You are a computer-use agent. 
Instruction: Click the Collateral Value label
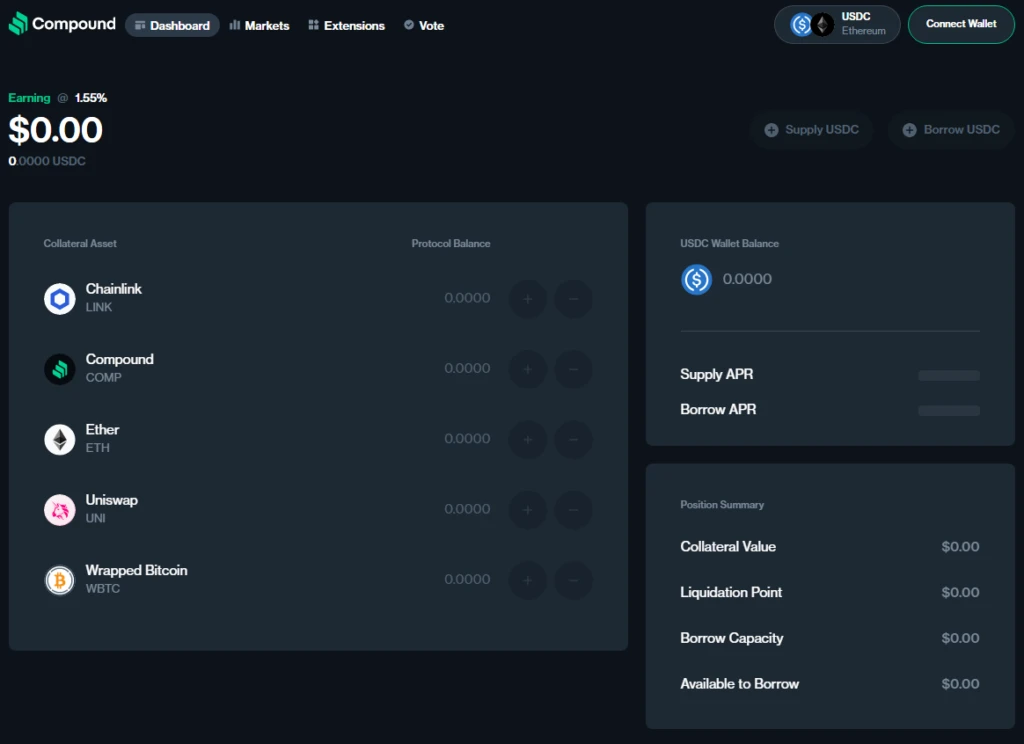tap(728, 547)
